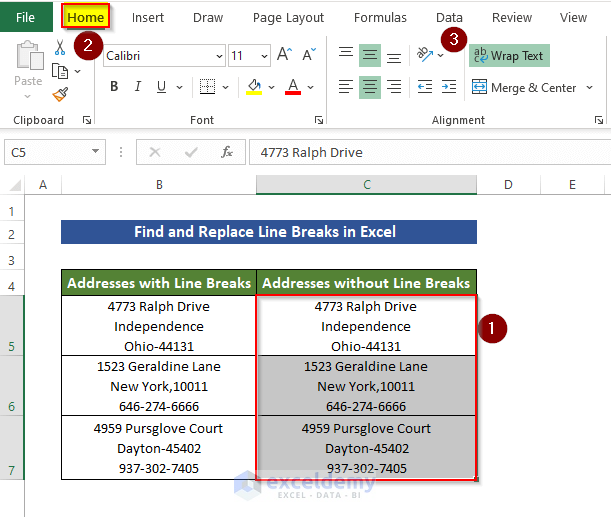Click the Orientation text-angle icon
611x517 pixels.
pyautogui.click(x=425, y=55)
